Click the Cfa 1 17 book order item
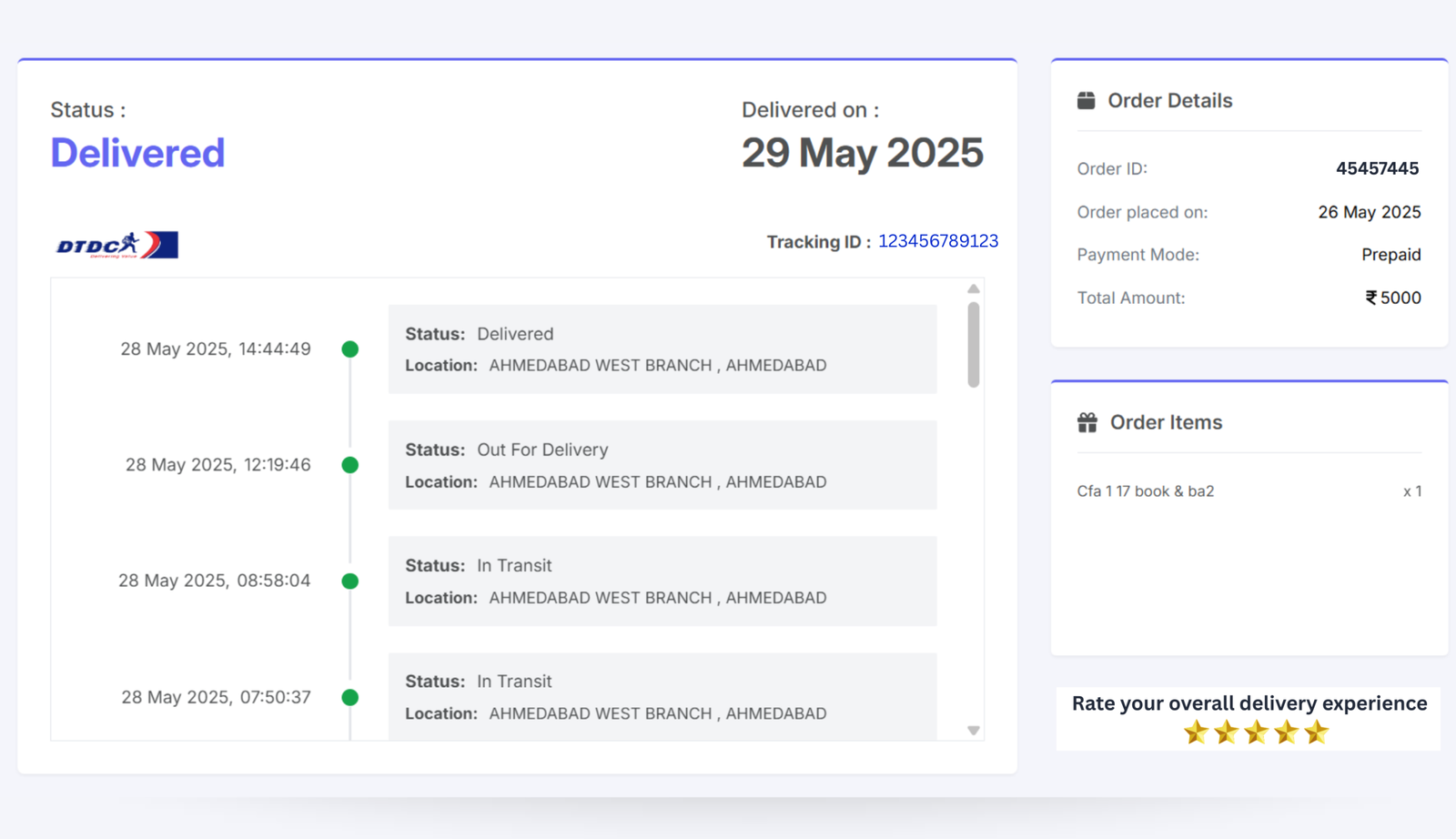 1145,491
